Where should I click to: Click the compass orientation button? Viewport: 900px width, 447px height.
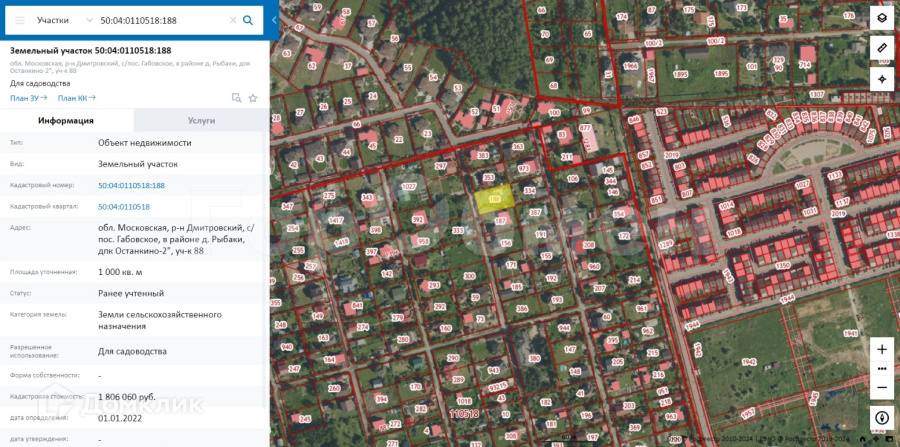point(882,418)
